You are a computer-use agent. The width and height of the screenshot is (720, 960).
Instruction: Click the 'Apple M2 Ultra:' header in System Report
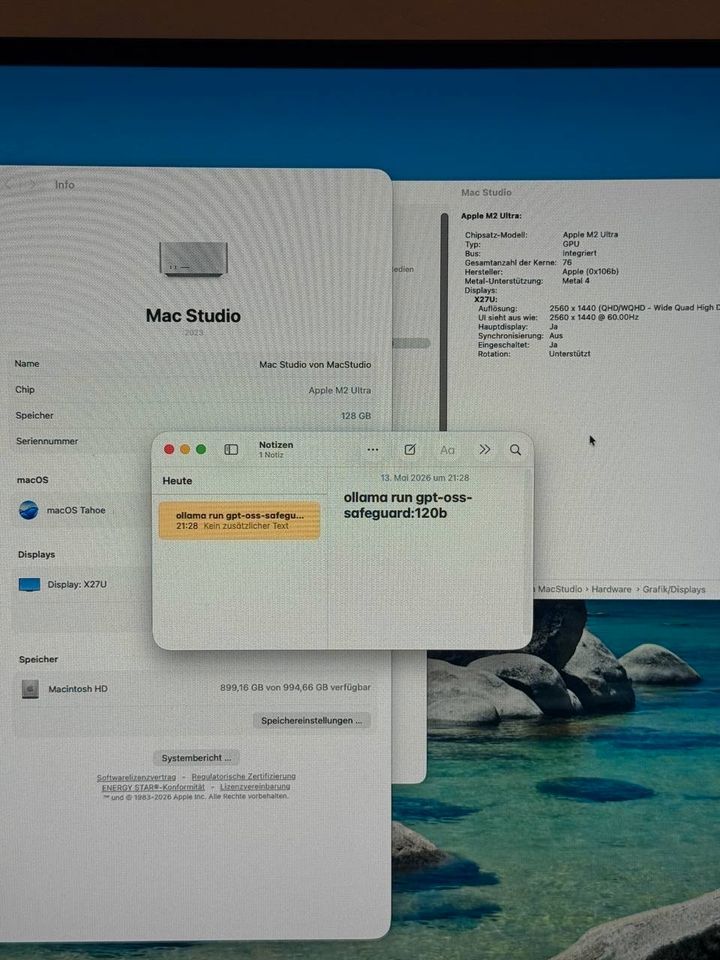(491, 216)
